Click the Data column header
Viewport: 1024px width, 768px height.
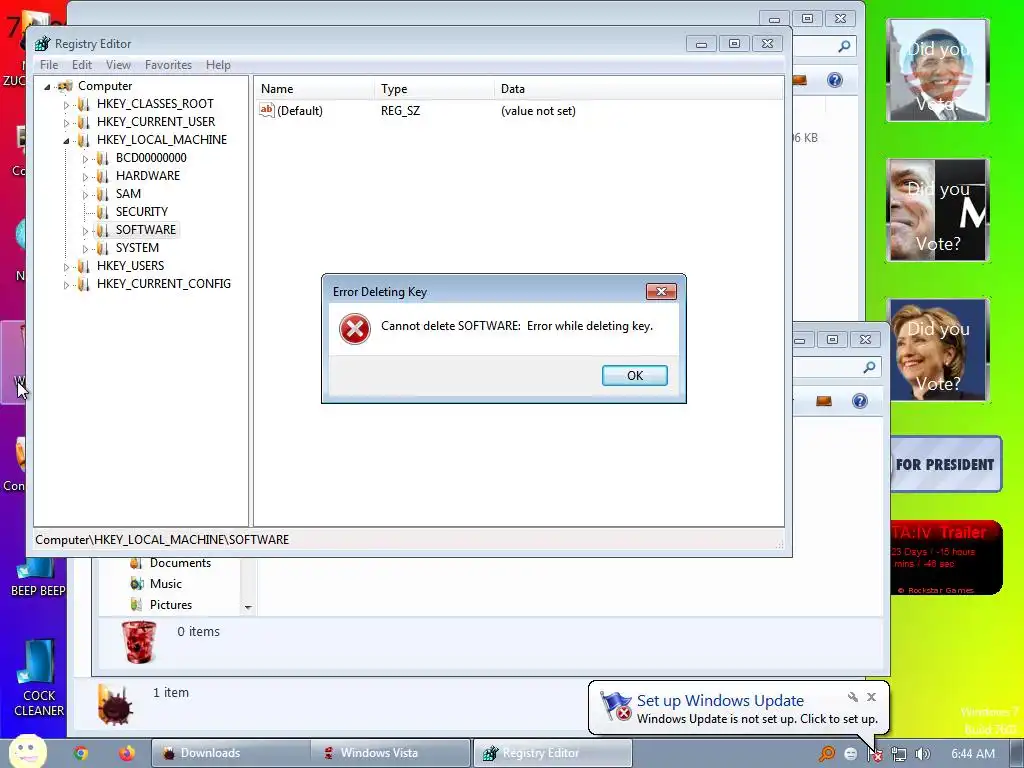[x=639, y=89]
